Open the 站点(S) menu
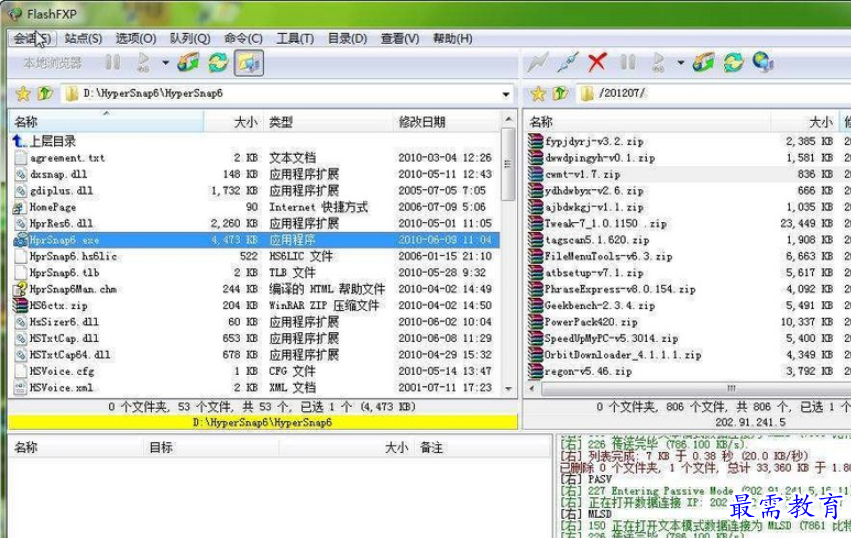Image resolution: width=851 pixels, height=538 pixels. (x=83, y=39)
